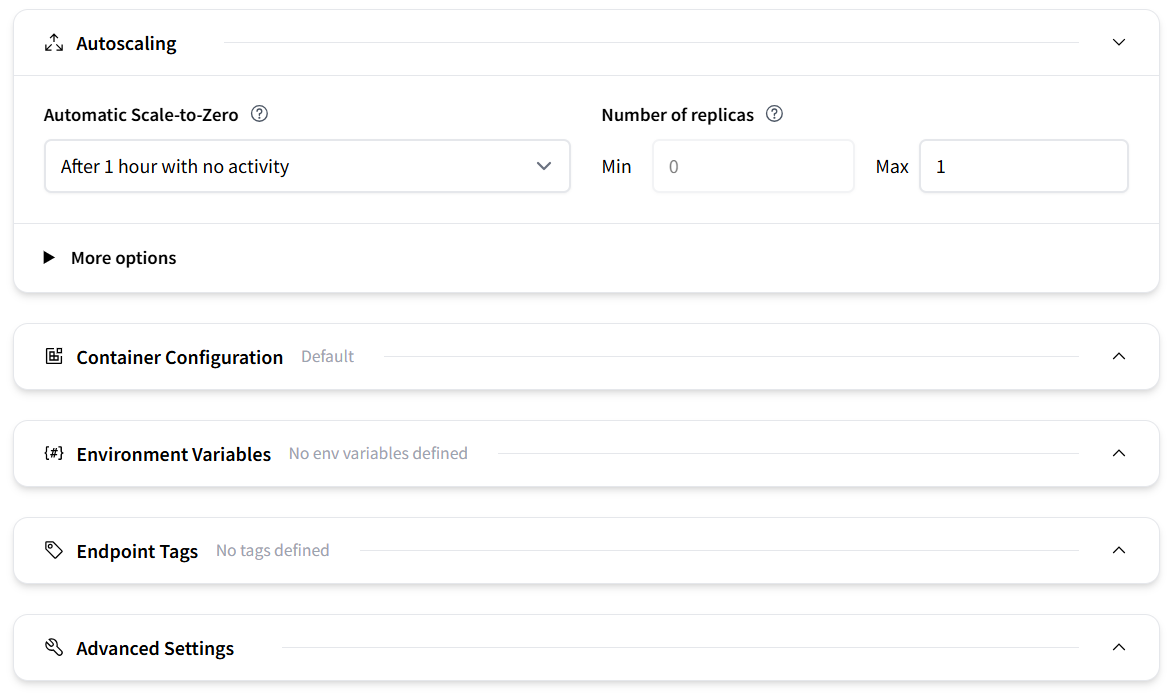Screen dimensions: 1170x693
Task: Expand the More options disclosure triangle
Action: point(49,257)
